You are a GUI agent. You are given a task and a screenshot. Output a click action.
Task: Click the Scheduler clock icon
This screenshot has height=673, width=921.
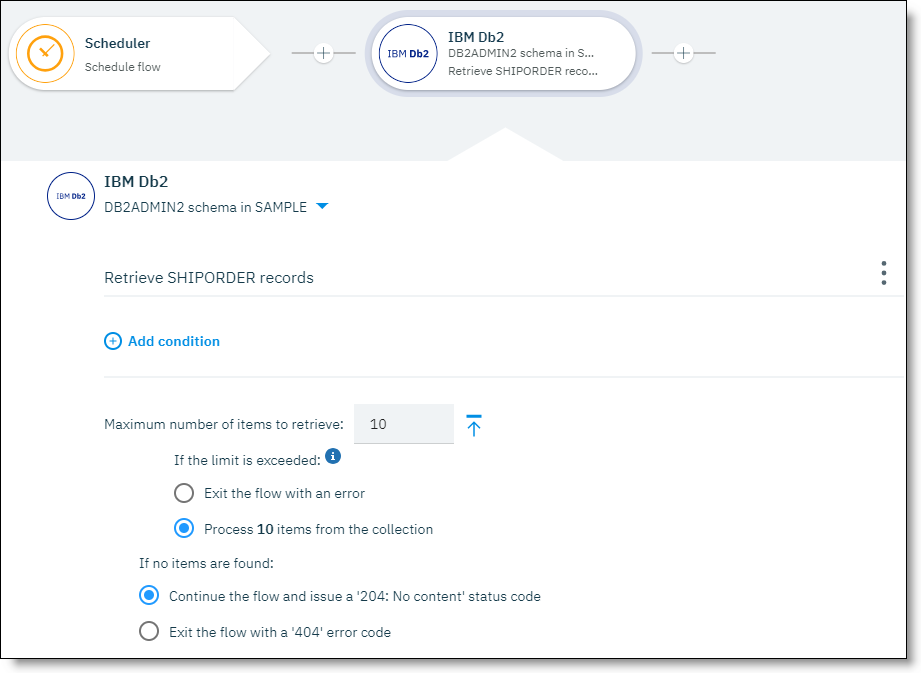click(x=45, y=53)
